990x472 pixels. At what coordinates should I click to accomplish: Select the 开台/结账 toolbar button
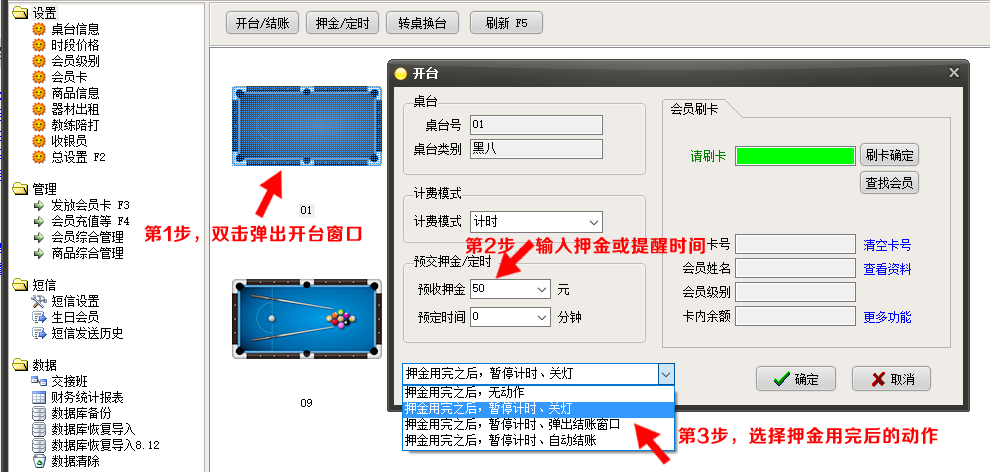[x=262, y=23]
